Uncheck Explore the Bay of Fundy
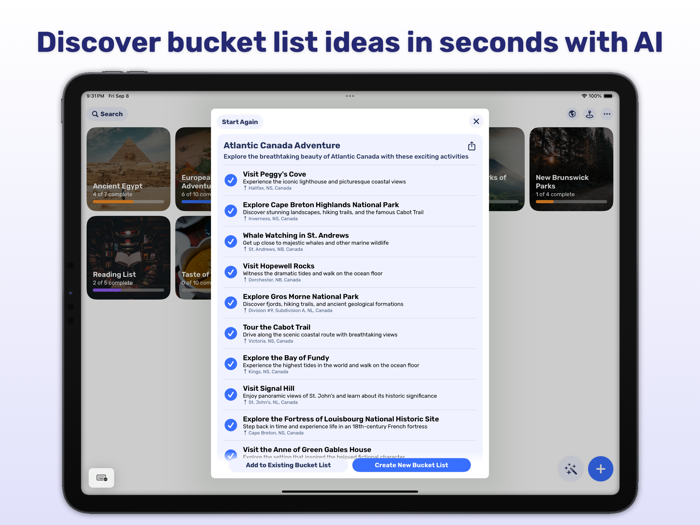This screenshot has height=525, width=700. coord(231,364)
